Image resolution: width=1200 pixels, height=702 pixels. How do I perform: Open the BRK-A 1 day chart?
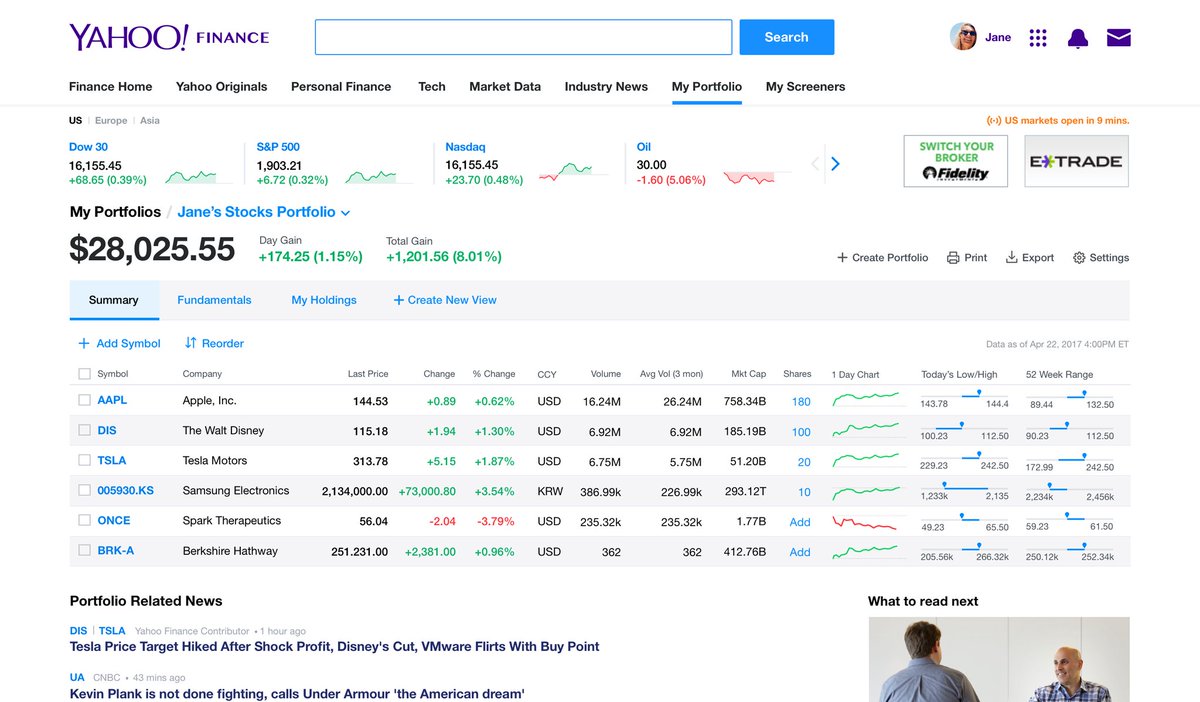[866, 552]
